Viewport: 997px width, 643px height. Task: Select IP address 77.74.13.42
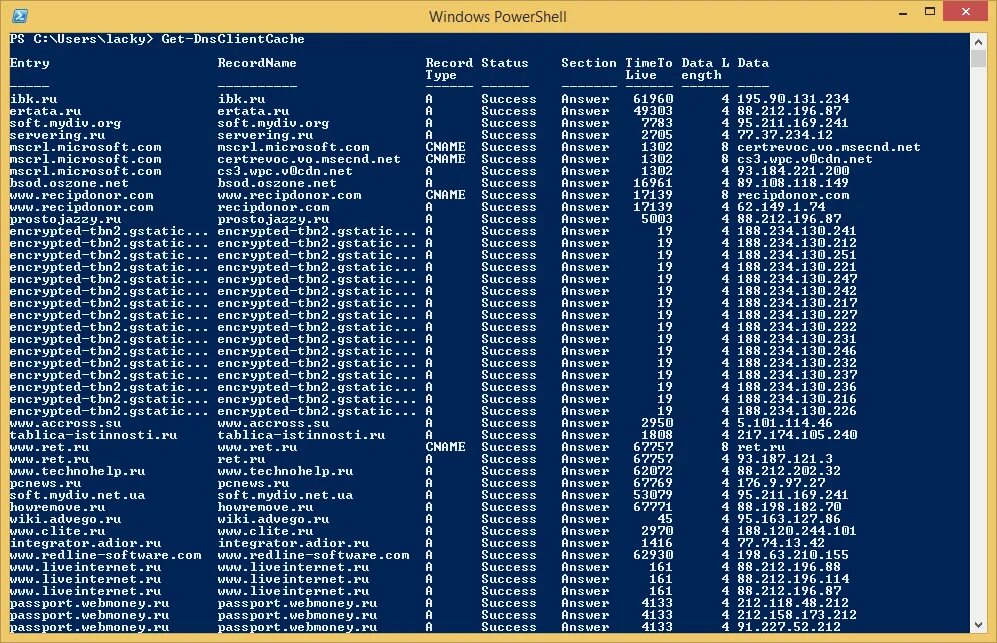(781, 544)
